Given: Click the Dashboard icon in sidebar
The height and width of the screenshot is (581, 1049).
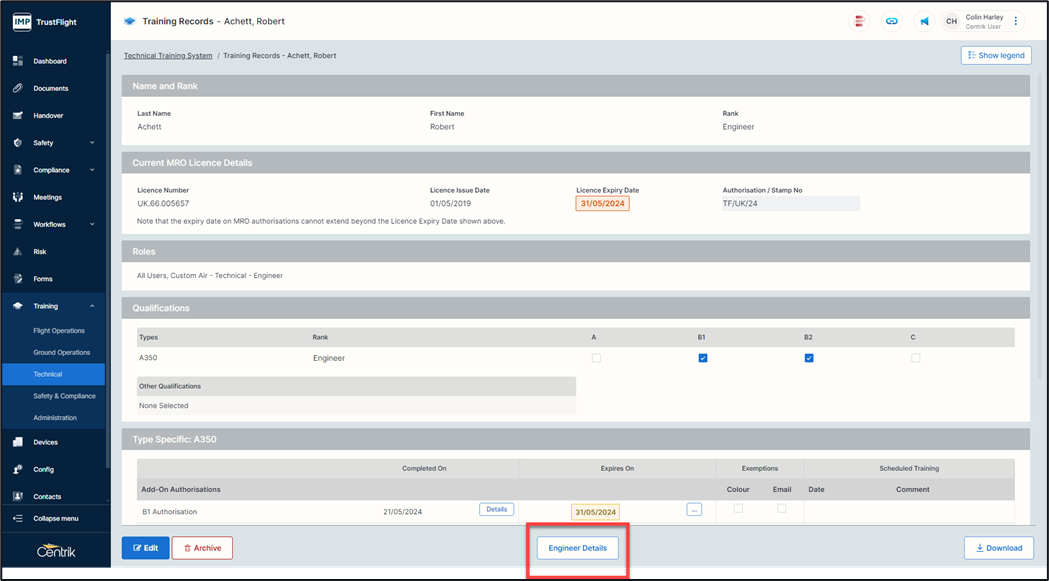Looking at the screenshot, I should point(17,61).
